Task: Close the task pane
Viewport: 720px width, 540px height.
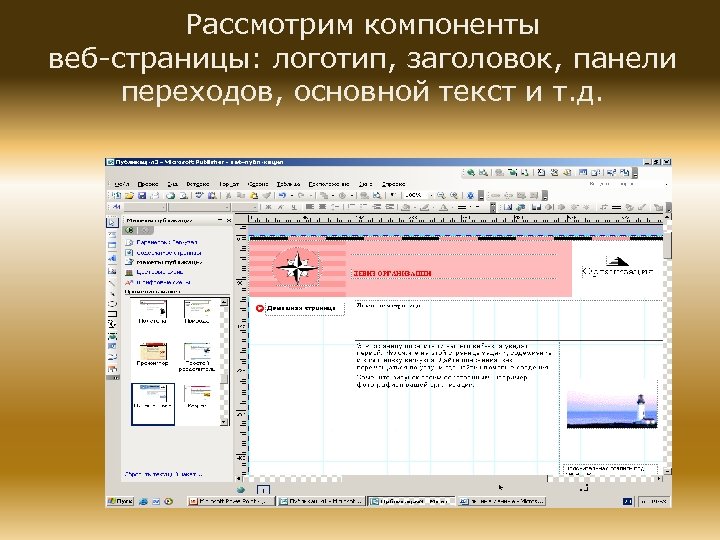Action: click(x=229, y=221)
